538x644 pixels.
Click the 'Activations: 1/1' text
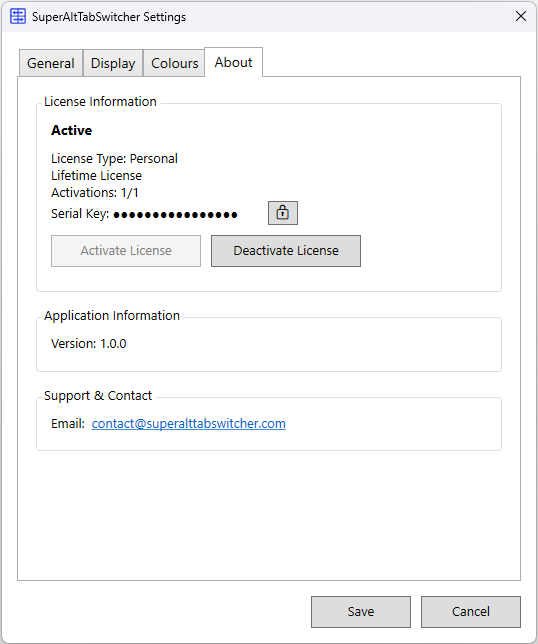[x=95, y=192]
